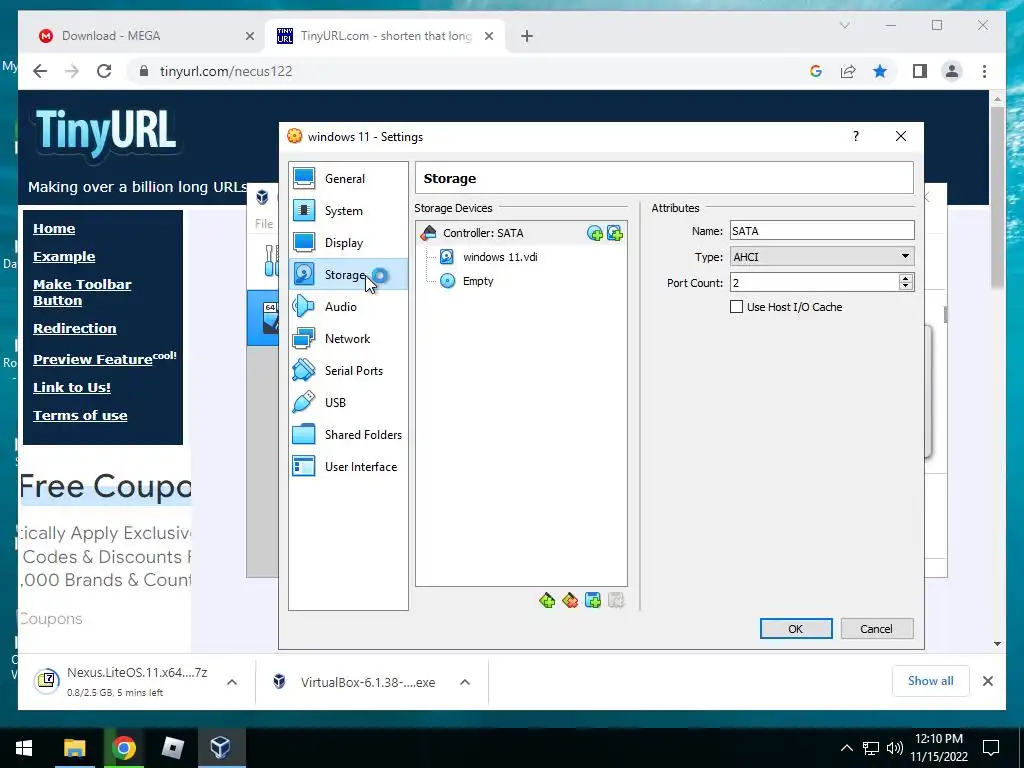
Task: Add hard disk to SATA controller
Action: [x=615, y=233]
